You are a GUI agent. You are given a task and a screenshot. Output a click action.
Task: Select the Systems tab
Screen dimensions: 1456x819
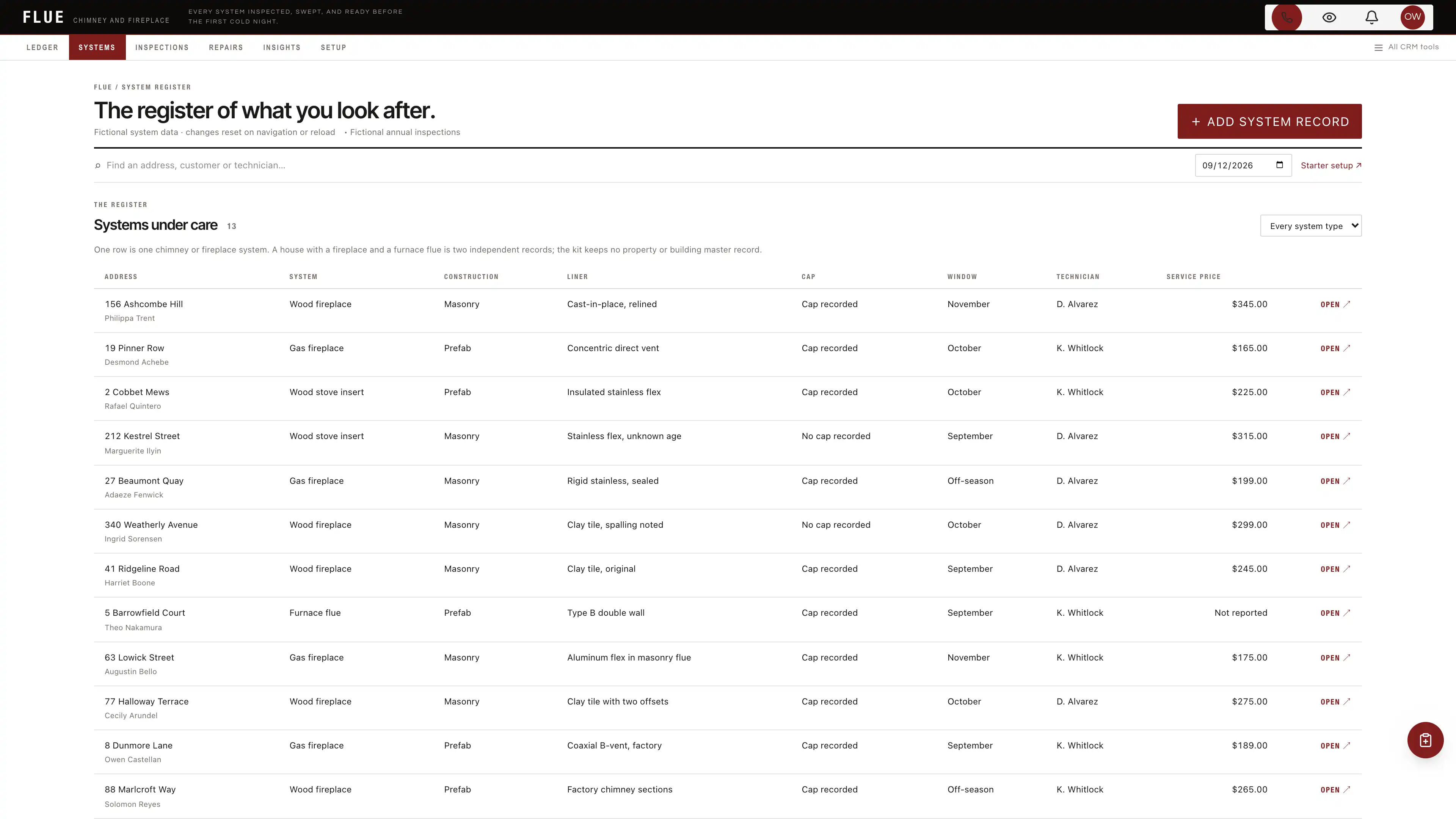click(x=97, y=47)
